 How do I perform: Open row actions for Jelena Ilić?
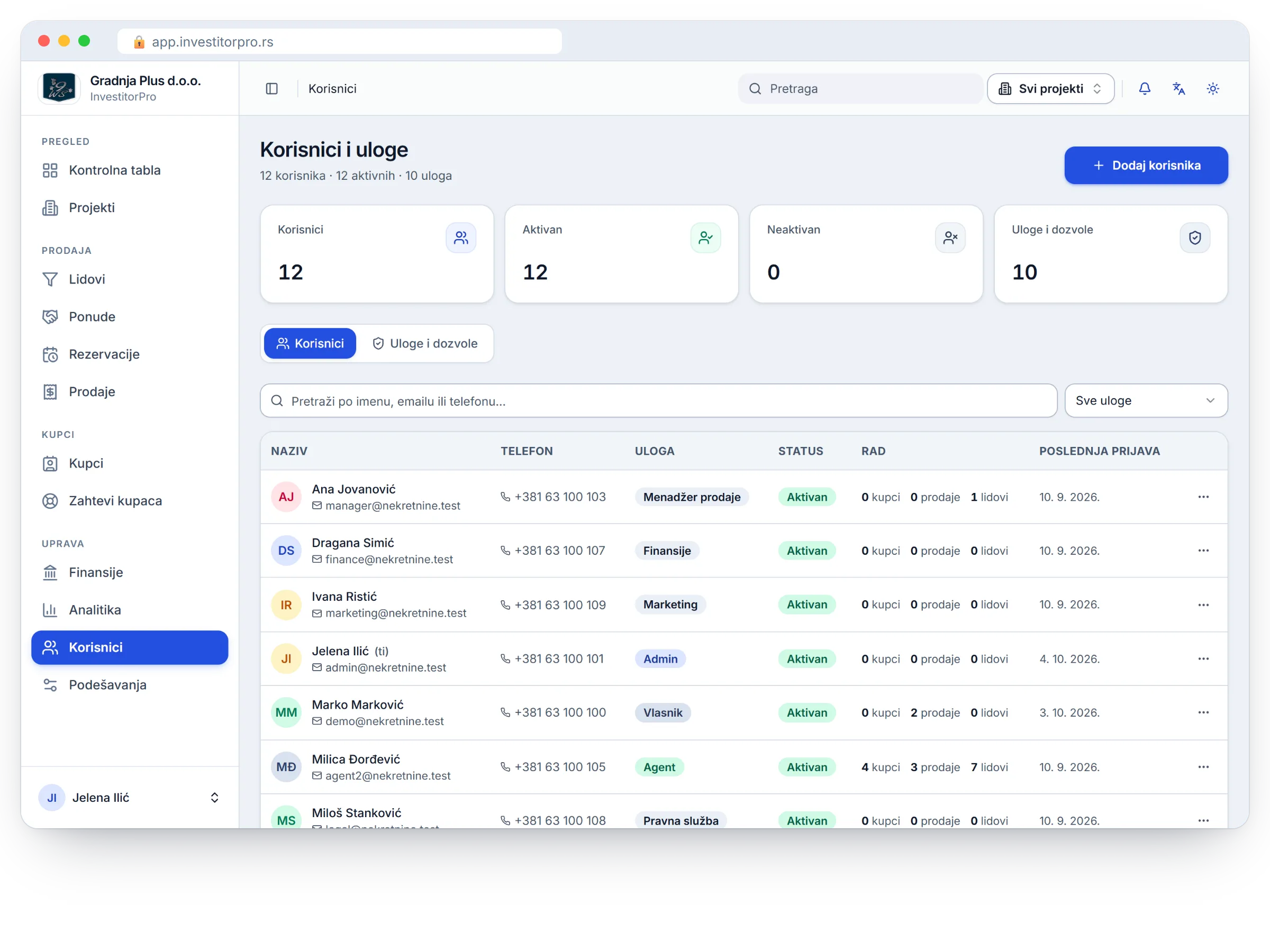pyautogui.click(x=1203, y=659)
